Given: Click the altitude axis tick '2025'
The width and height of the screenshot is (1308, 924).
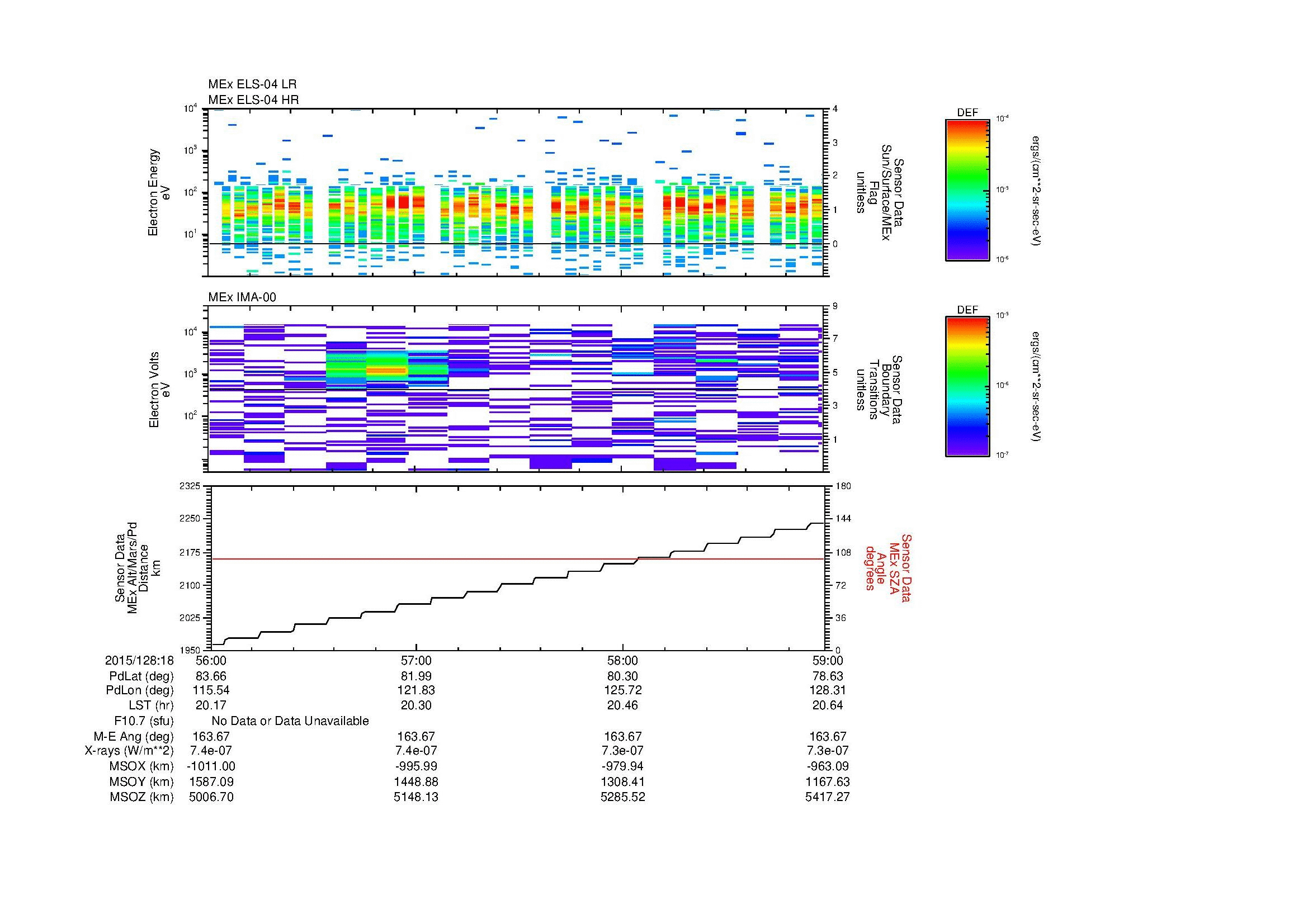Looking at the screenshot, I should tap(191, 618).
